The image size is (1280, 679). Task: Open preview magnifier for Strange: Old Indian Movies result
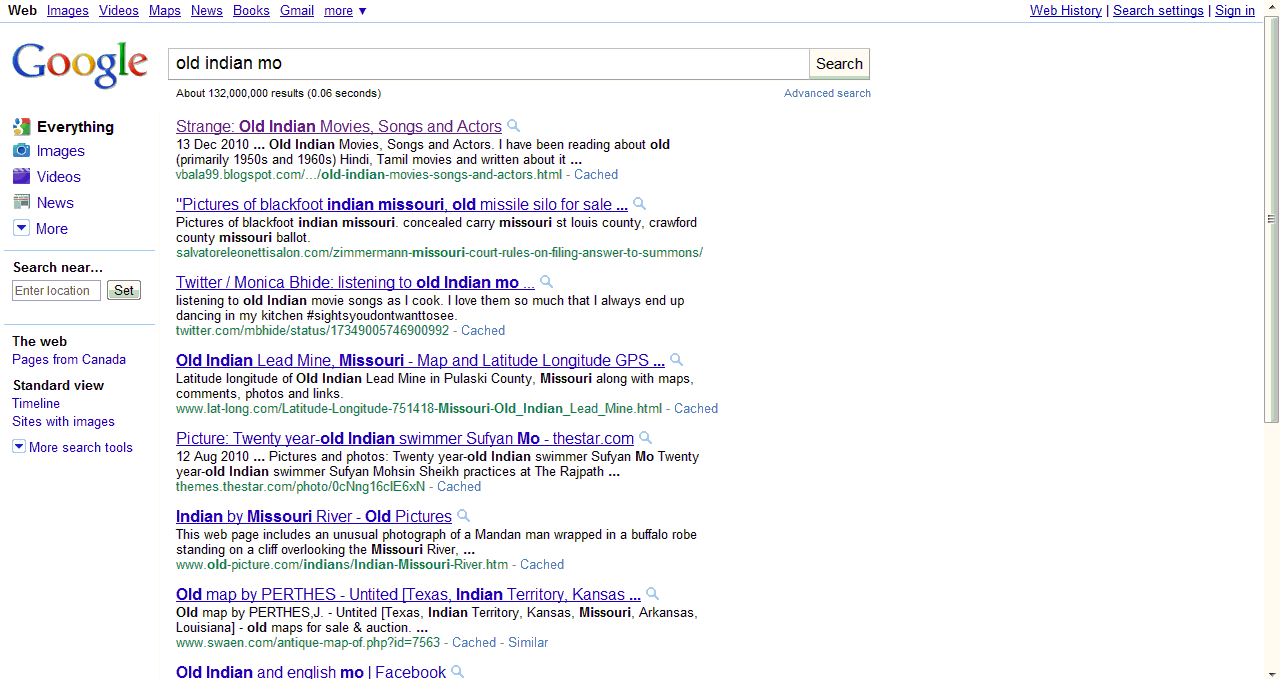coord(514,126)
